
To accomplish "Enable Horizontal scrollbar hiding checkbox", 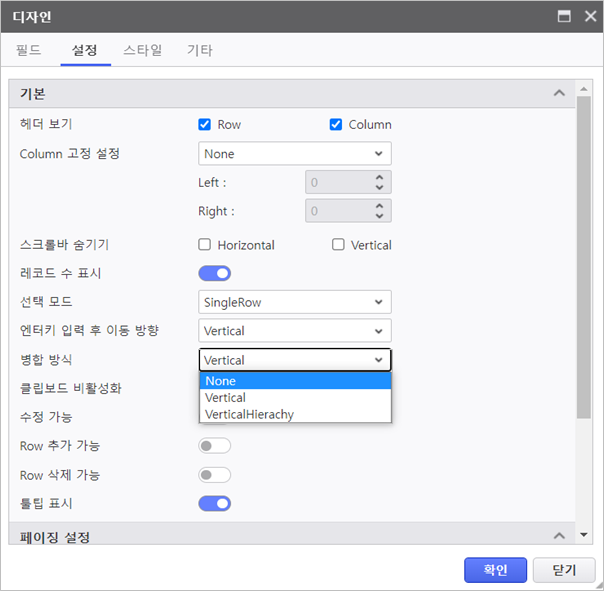I will 205,245.
